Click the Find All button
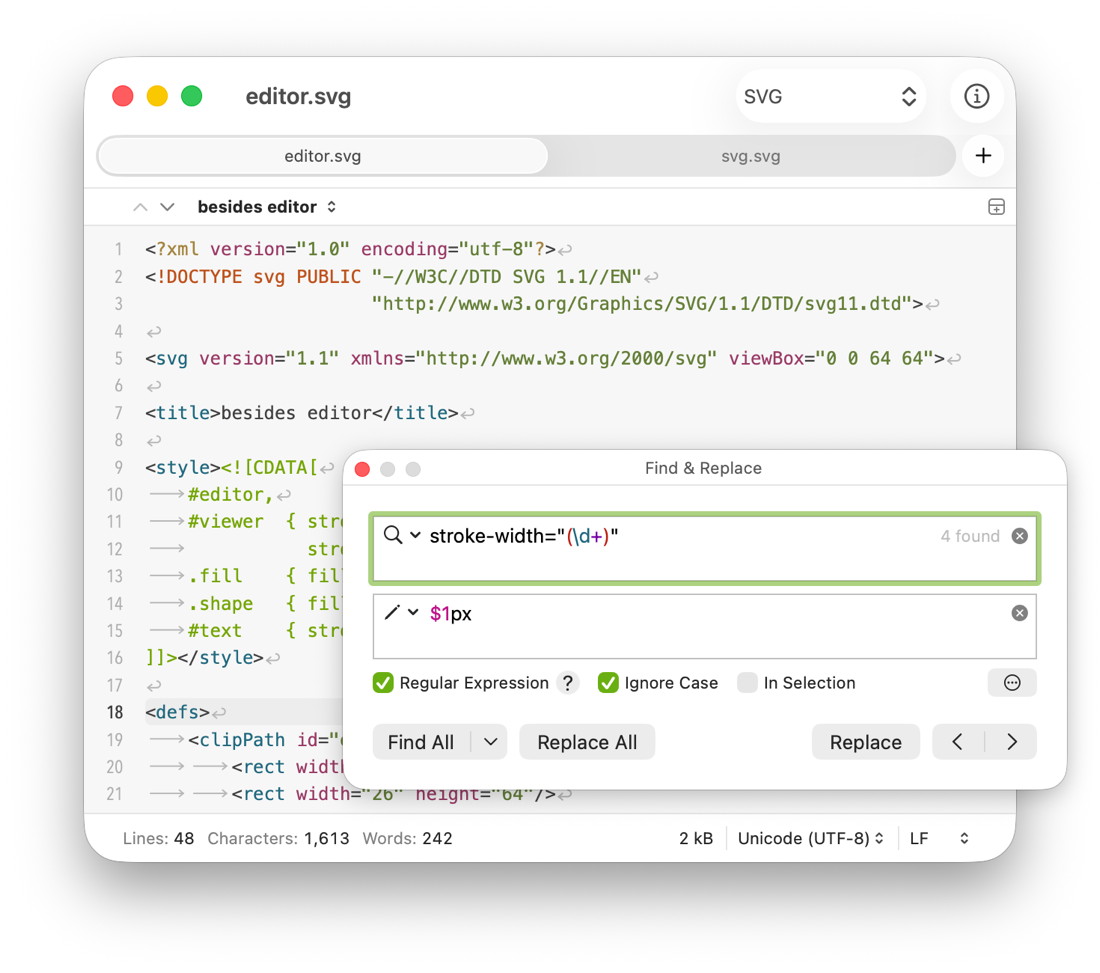The height and width of the screenshot is (973, 1100). click(421, 742)
